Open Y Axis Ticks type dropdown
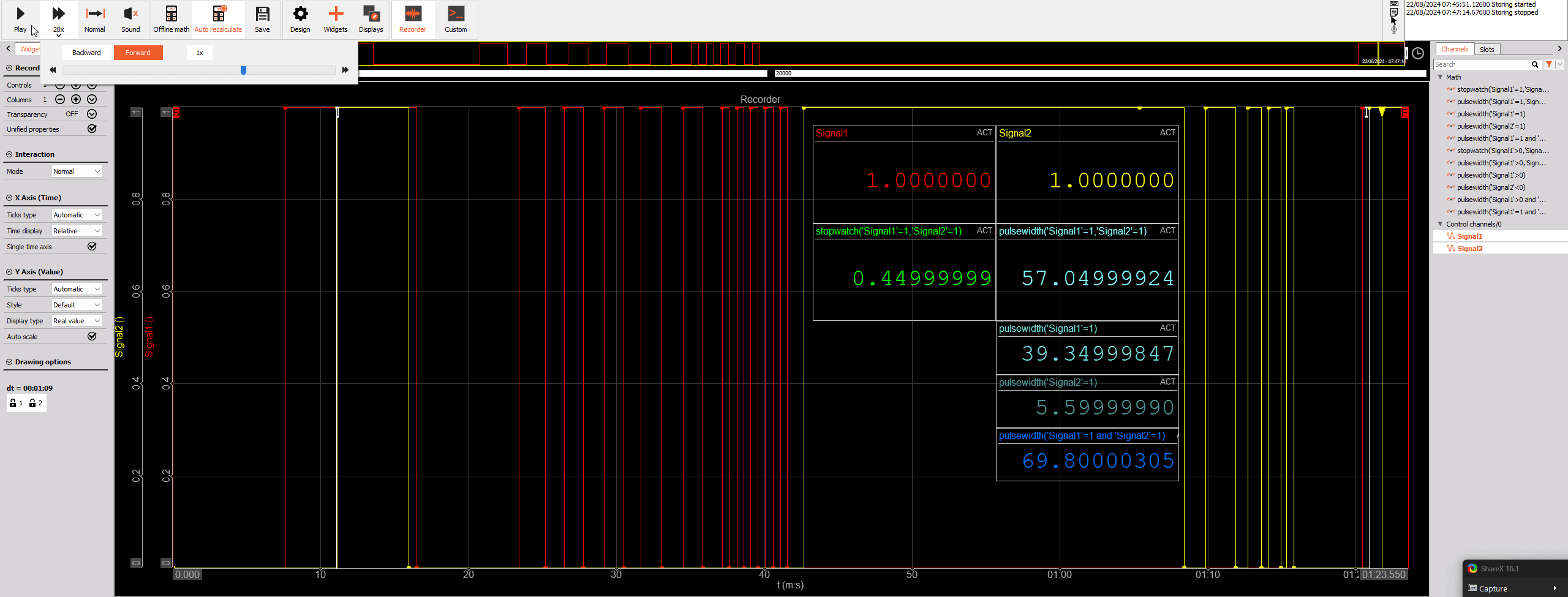This screenshot has height=597, width=1568. tap(77, 289)
